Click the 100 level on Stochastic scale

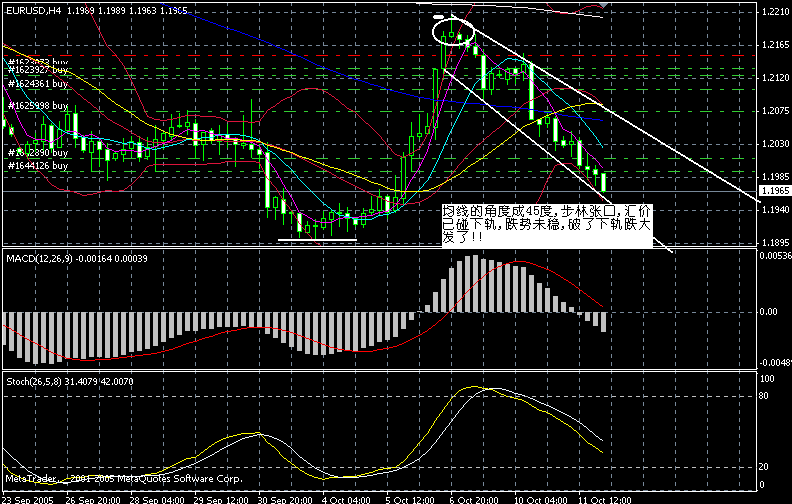coord(767,379)
